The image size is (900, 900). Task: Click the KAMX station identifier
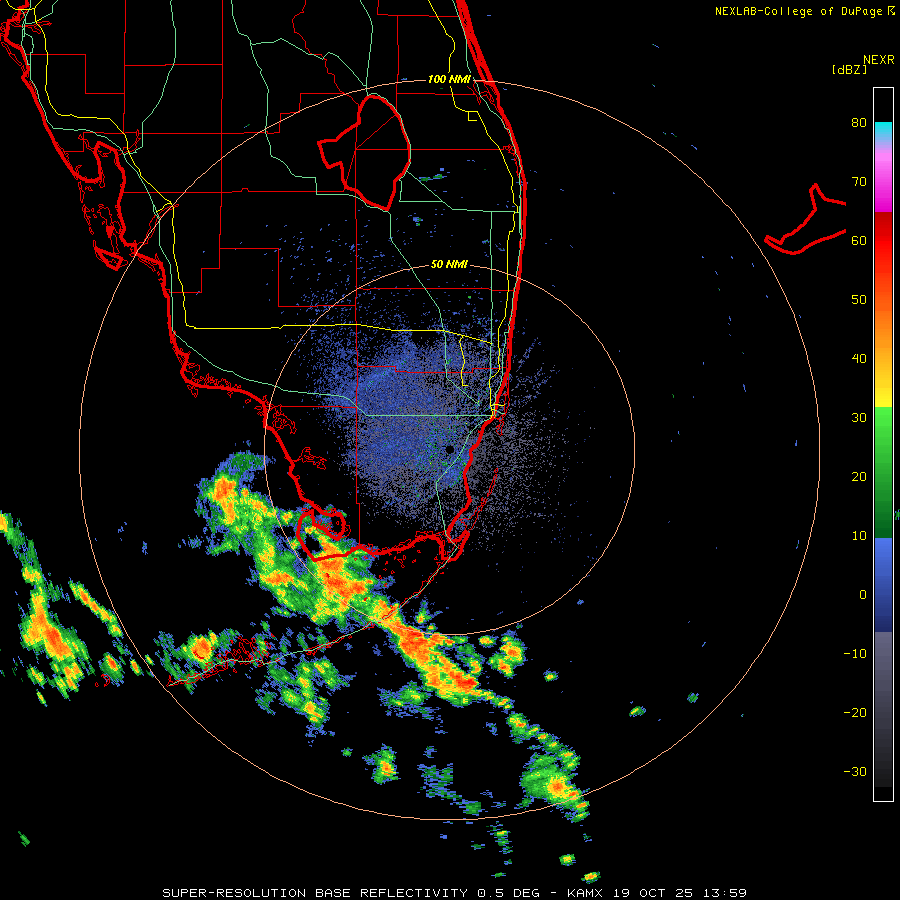(x=585, y=893)
